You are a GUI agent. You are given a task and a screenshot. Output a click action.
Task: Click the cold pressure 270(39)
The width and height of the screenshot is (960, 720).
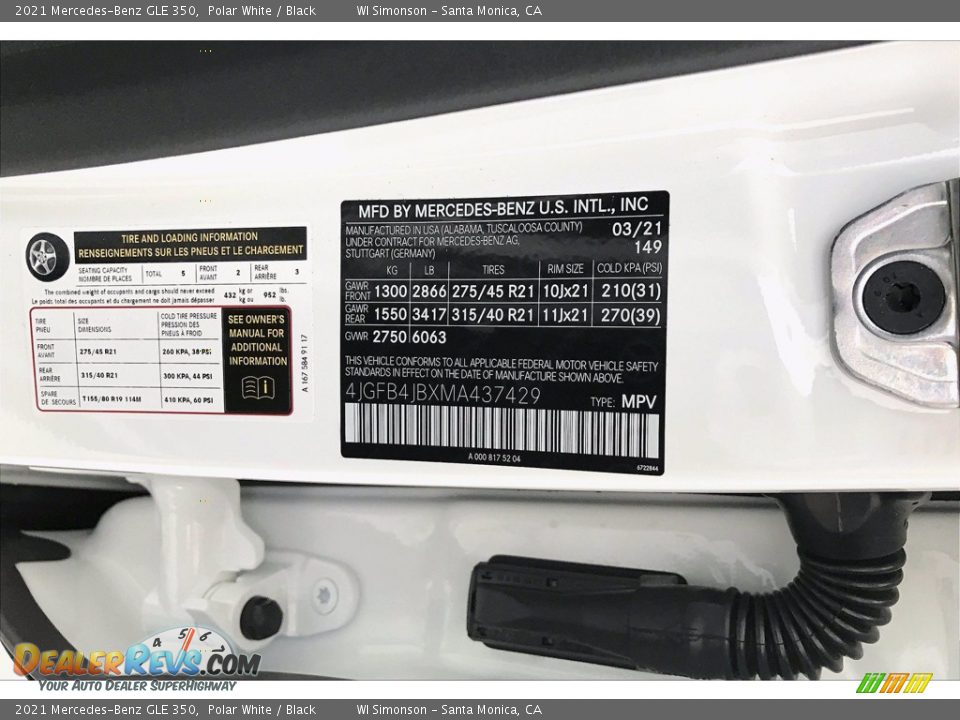[x=631, y=316]
